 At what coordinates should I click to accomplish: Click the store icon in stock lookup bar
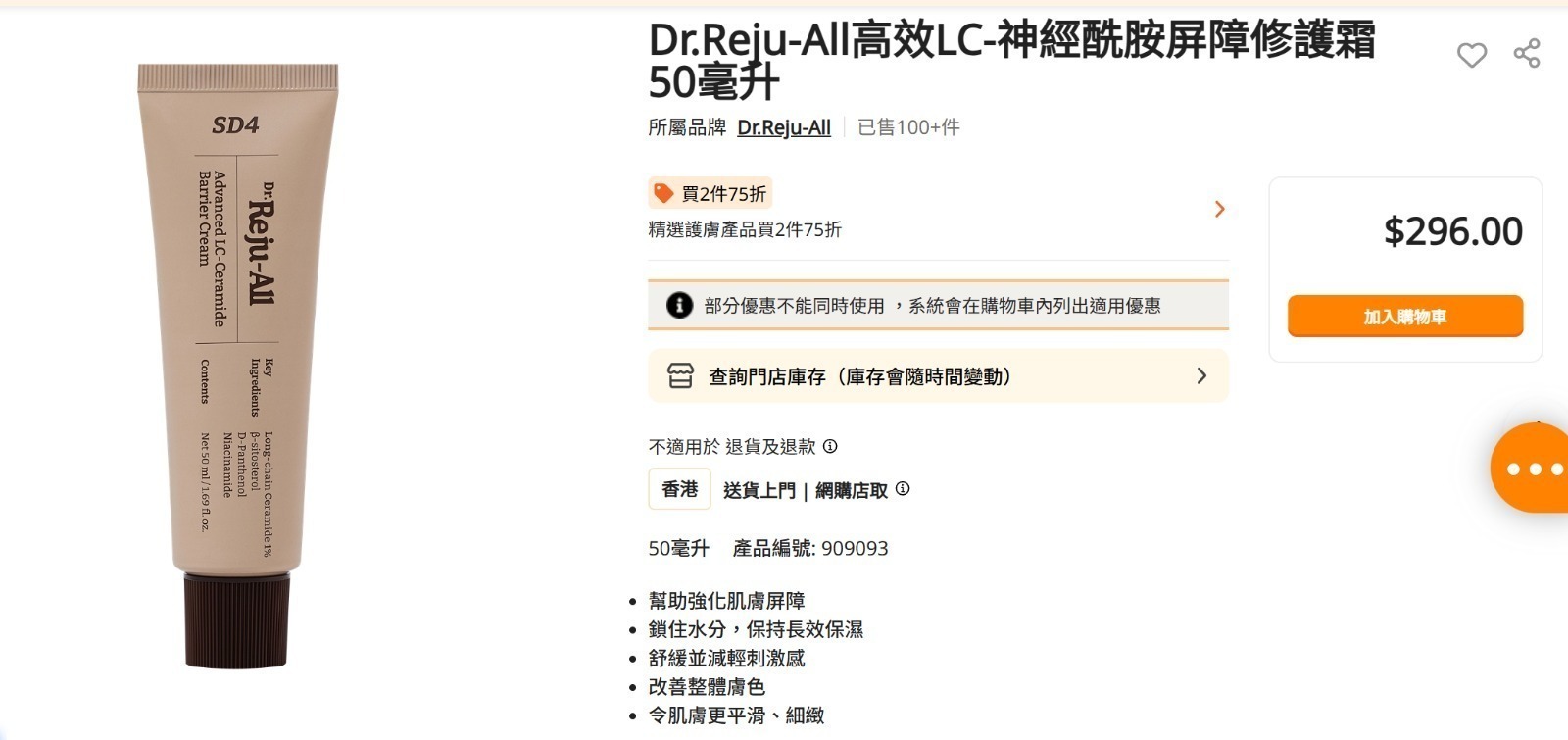[680, 376]
